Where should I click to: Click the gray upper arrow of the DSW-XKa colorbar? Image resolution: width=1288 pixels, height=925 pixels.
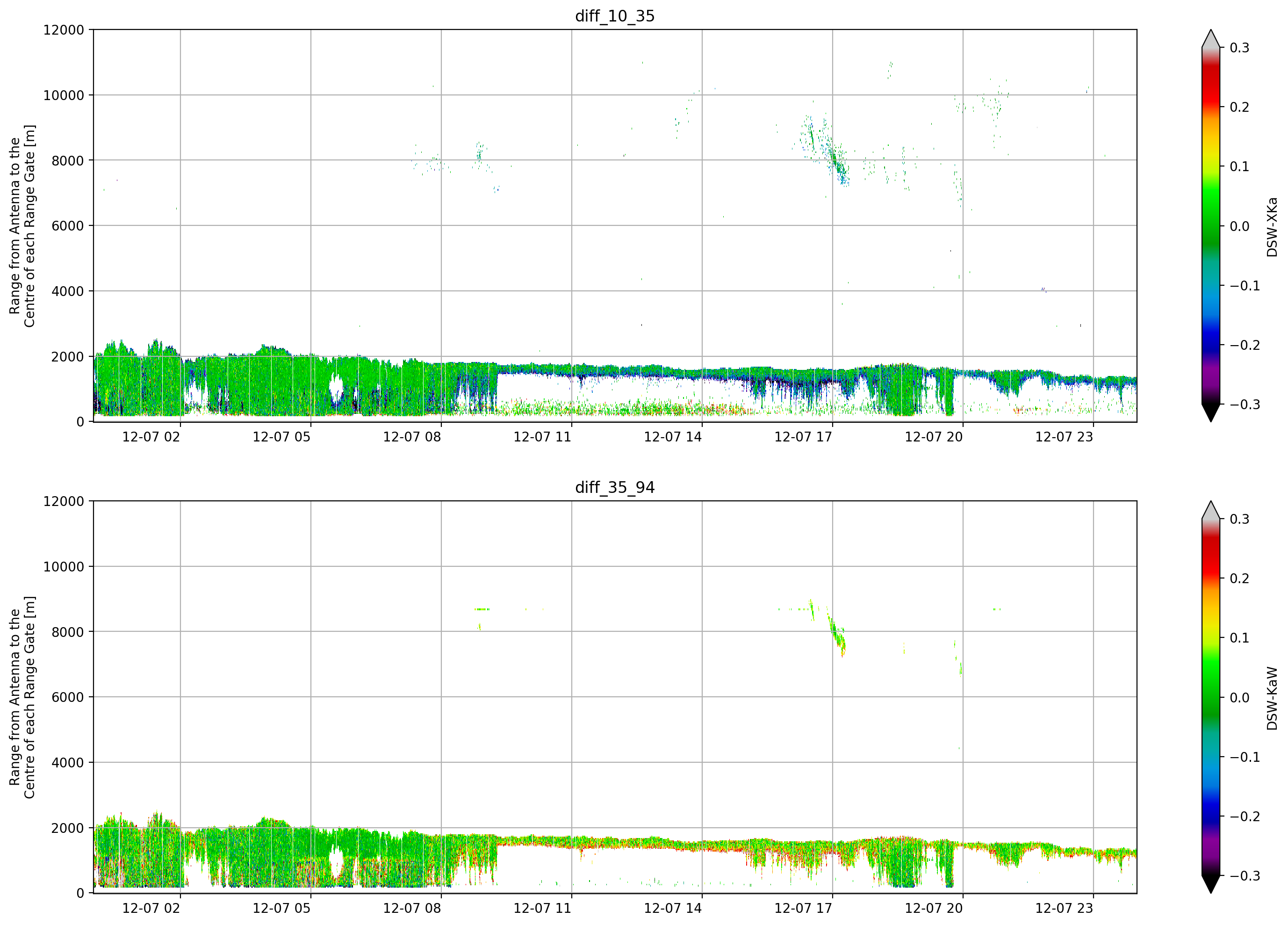point(1211,40)
